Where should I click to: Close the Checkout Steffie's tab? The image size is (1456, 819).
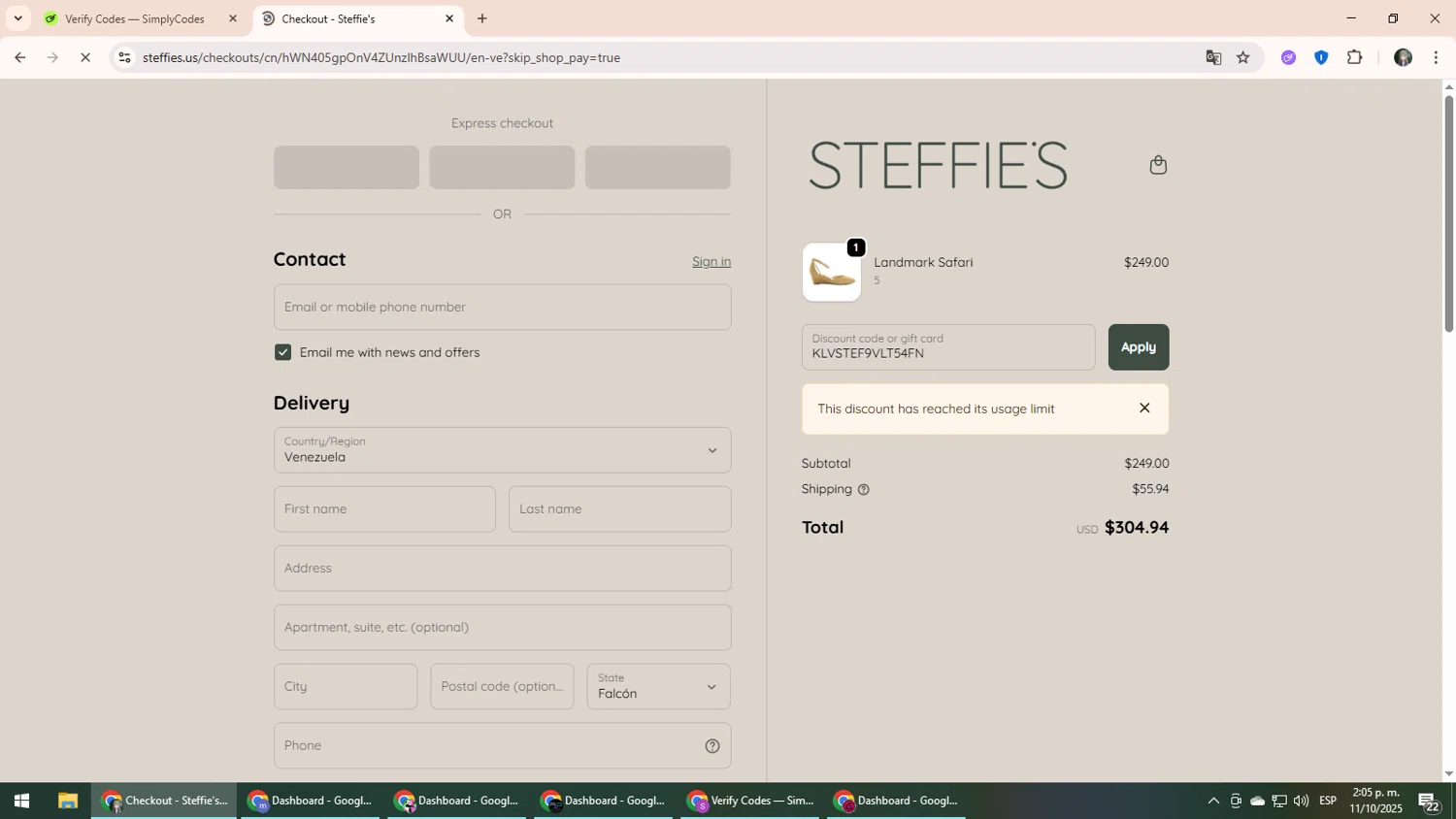pos(449,18)
